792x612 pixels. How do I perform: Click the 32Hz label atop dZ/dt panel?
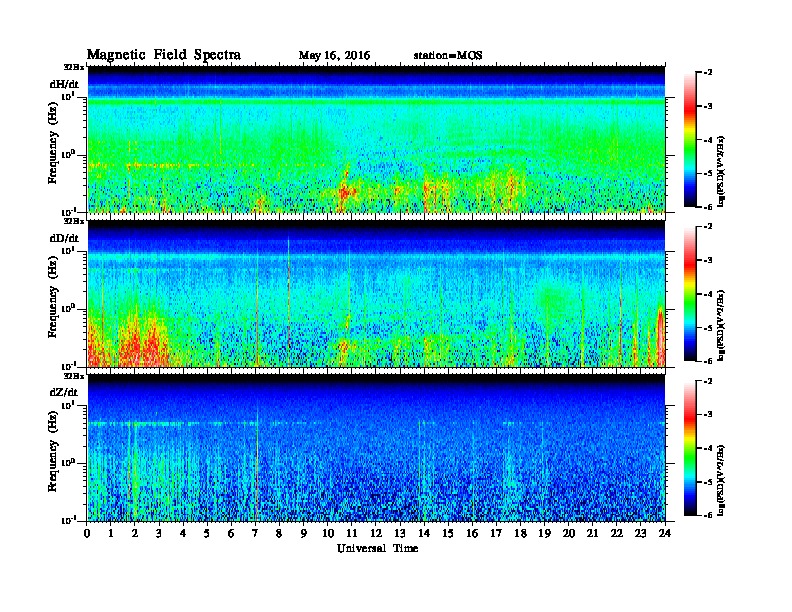[x=73, y=376]
